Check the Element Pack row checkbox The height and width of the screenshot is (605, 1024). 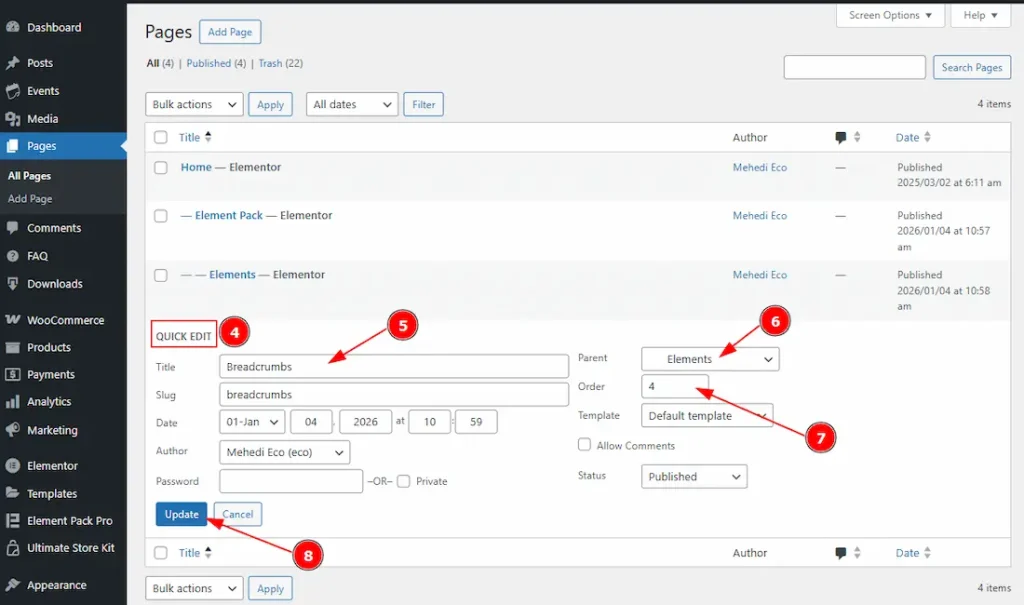pos(161,216)
